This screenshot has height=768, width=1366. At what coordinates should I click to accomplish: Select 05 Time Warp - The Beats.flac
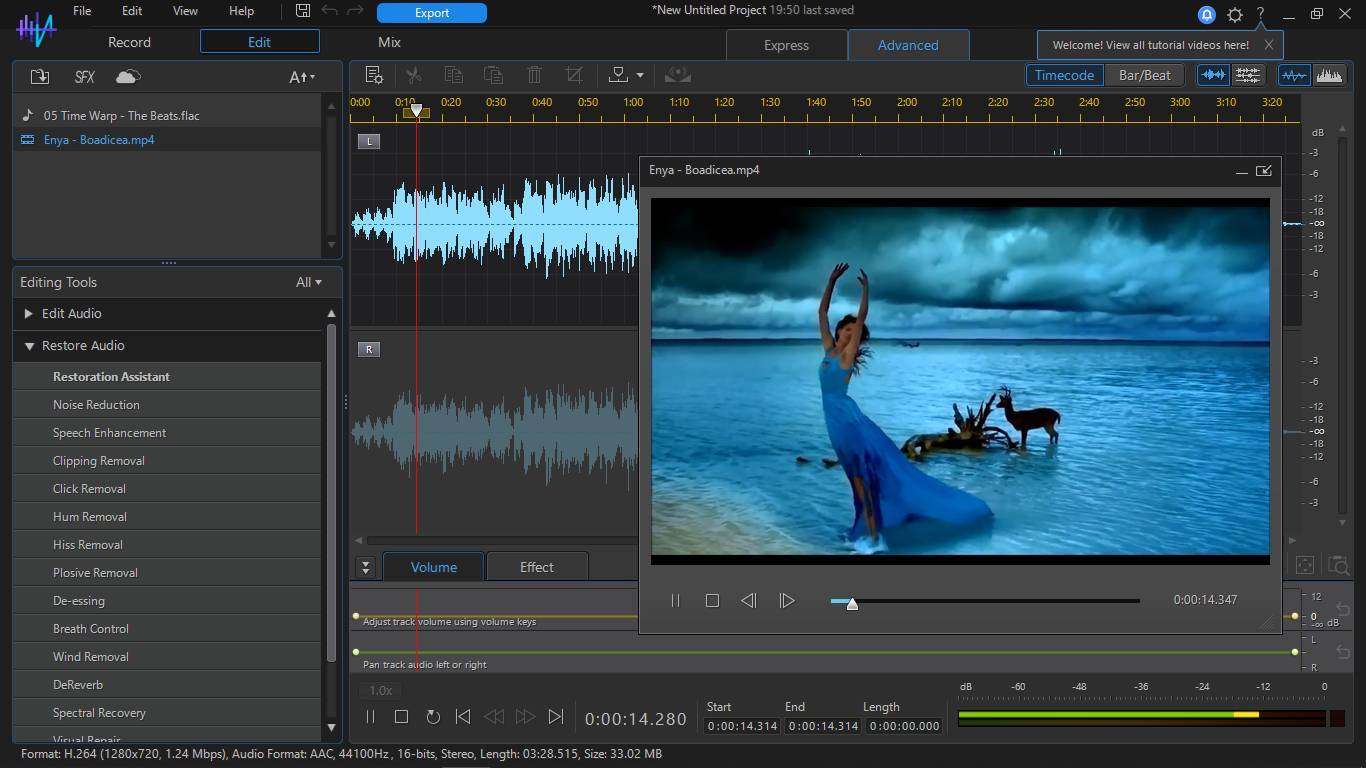(121, 116)
